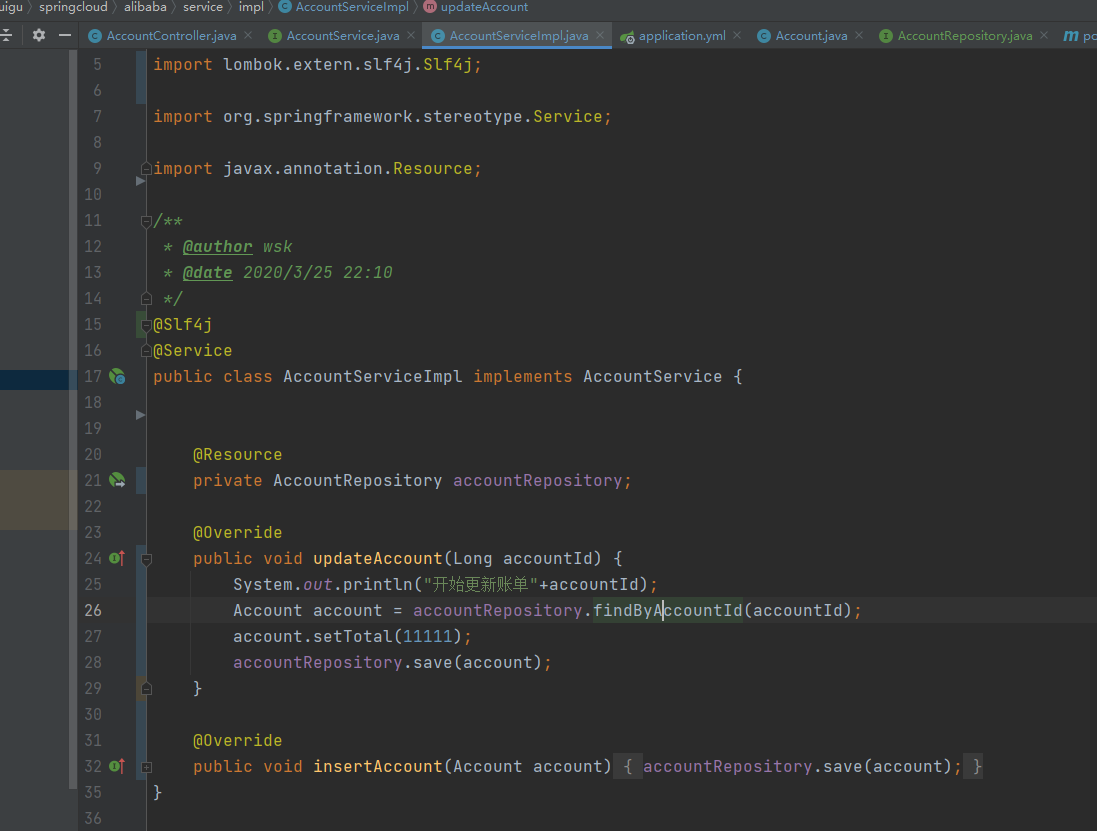Viewport: 1097px width, 831px height.
Task: Click class icon on Account.java tab
Action: pos(764,36)
